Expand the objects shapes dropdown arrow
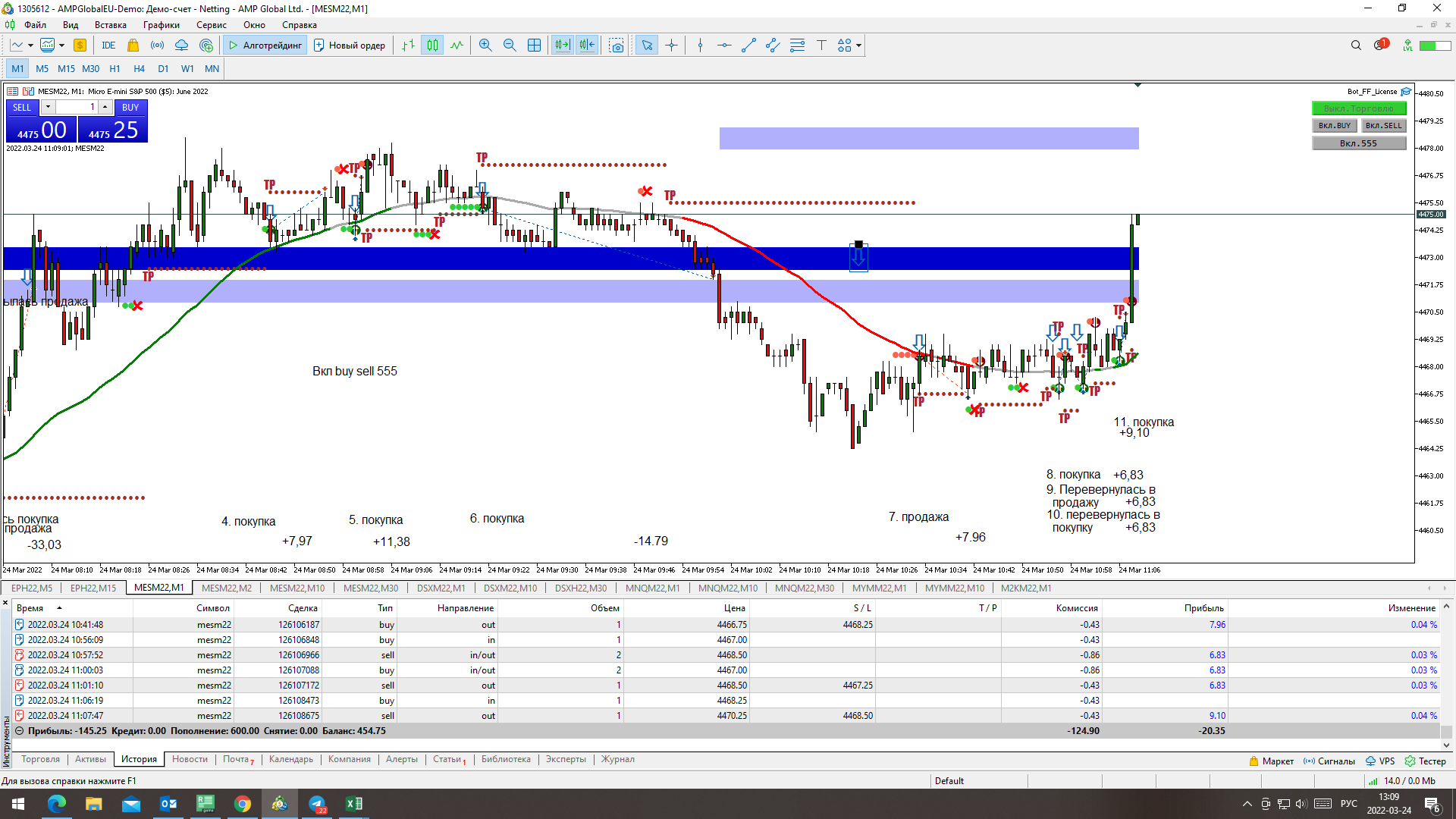The width and height of the screenshot is (1456, 819). coord(858,45)
